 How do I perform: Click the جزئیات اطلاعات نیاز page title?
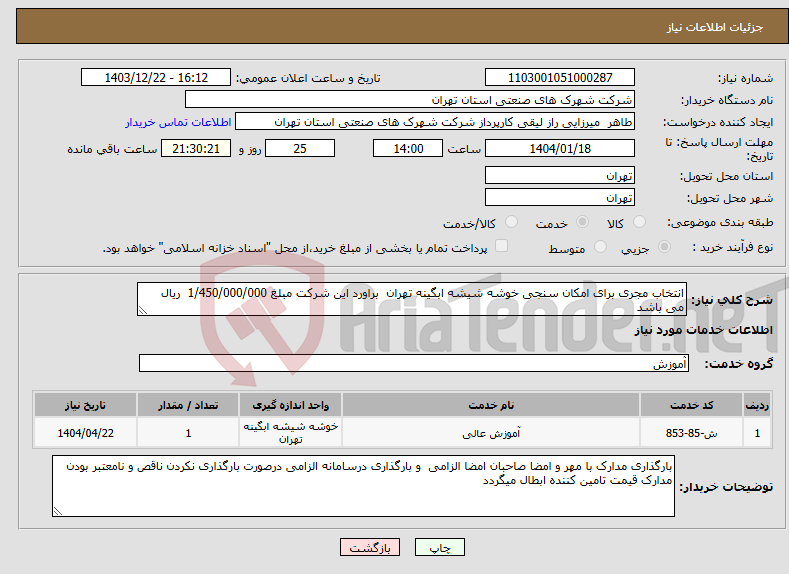715,27
